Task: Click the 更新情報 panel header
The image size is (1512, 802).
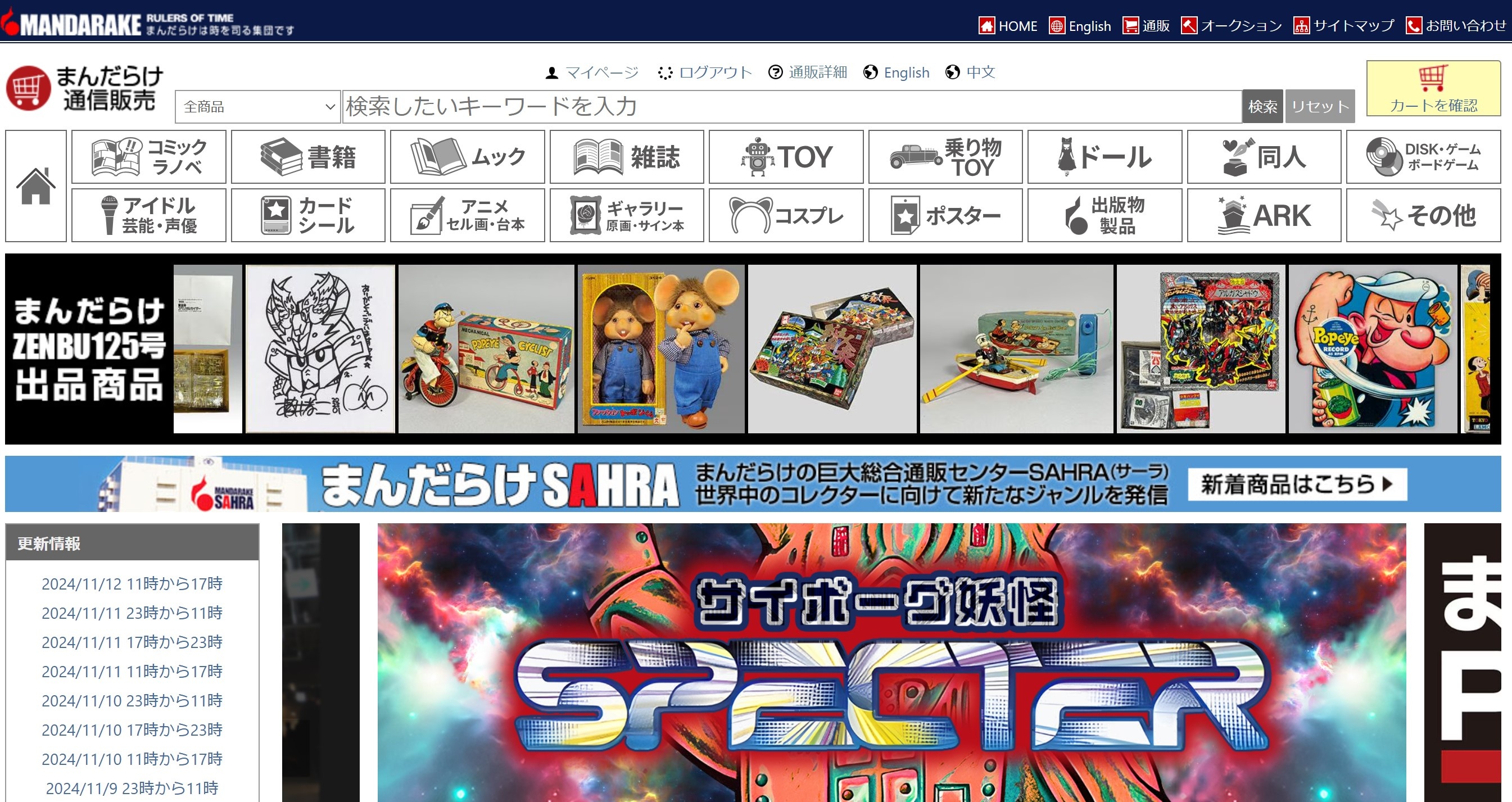Action: 132,543
